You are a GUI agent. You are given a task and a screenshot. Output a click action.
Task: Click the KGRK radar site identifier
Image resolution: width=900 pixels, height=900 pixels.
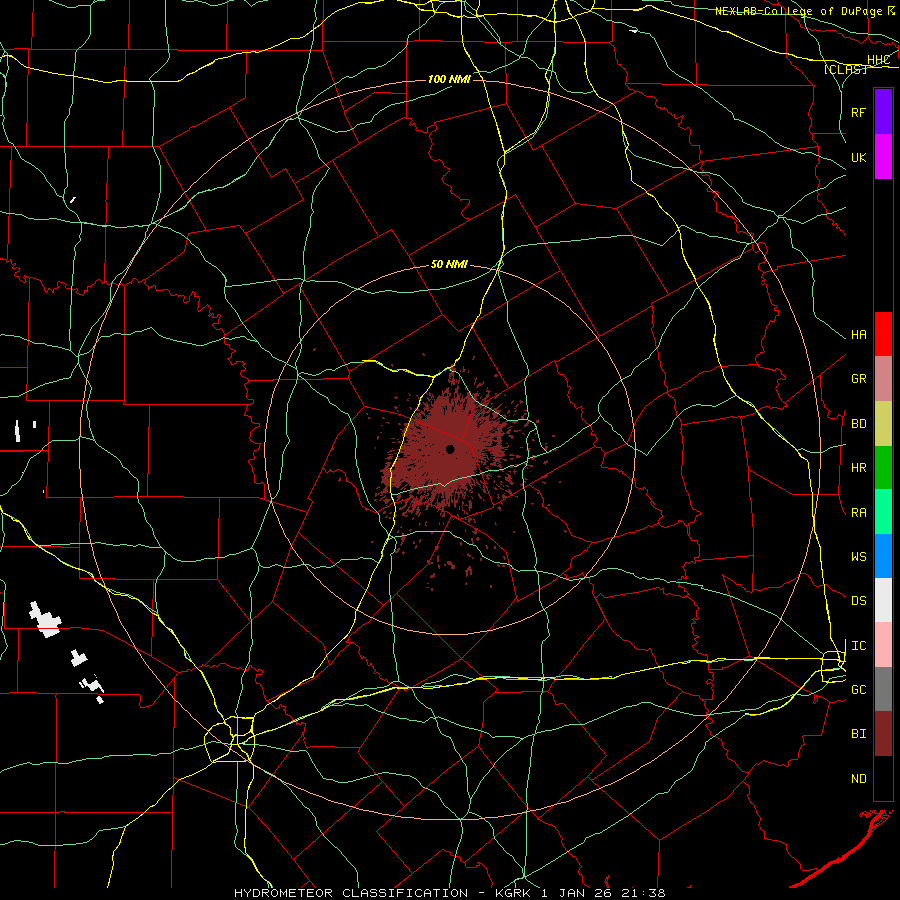point(513,893)
